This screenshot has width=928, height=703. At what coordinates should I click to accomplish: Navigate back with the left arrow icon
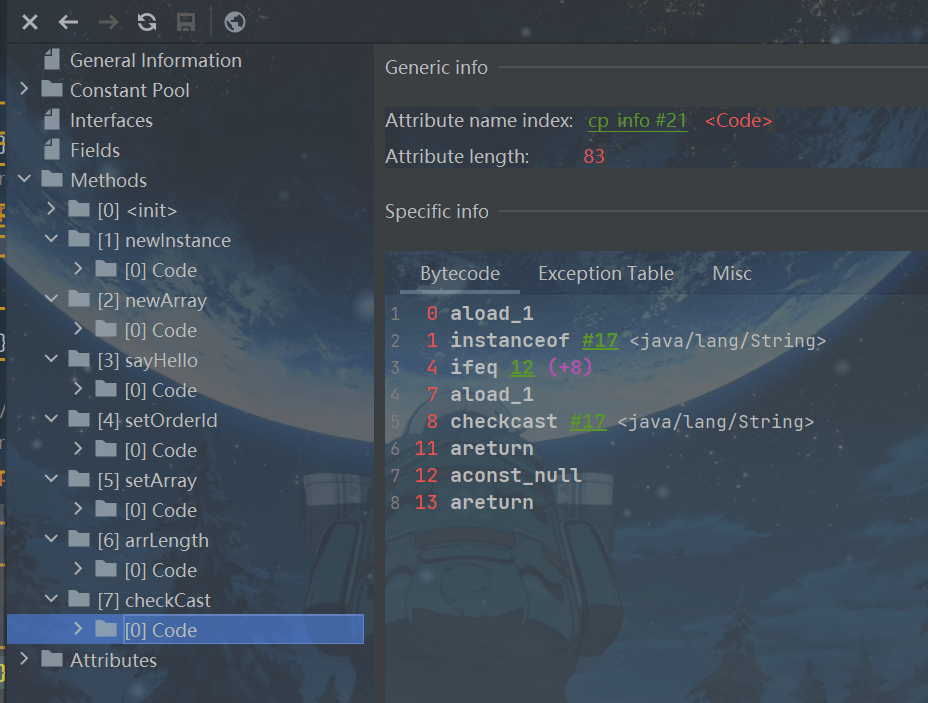(x=68, y=22)
